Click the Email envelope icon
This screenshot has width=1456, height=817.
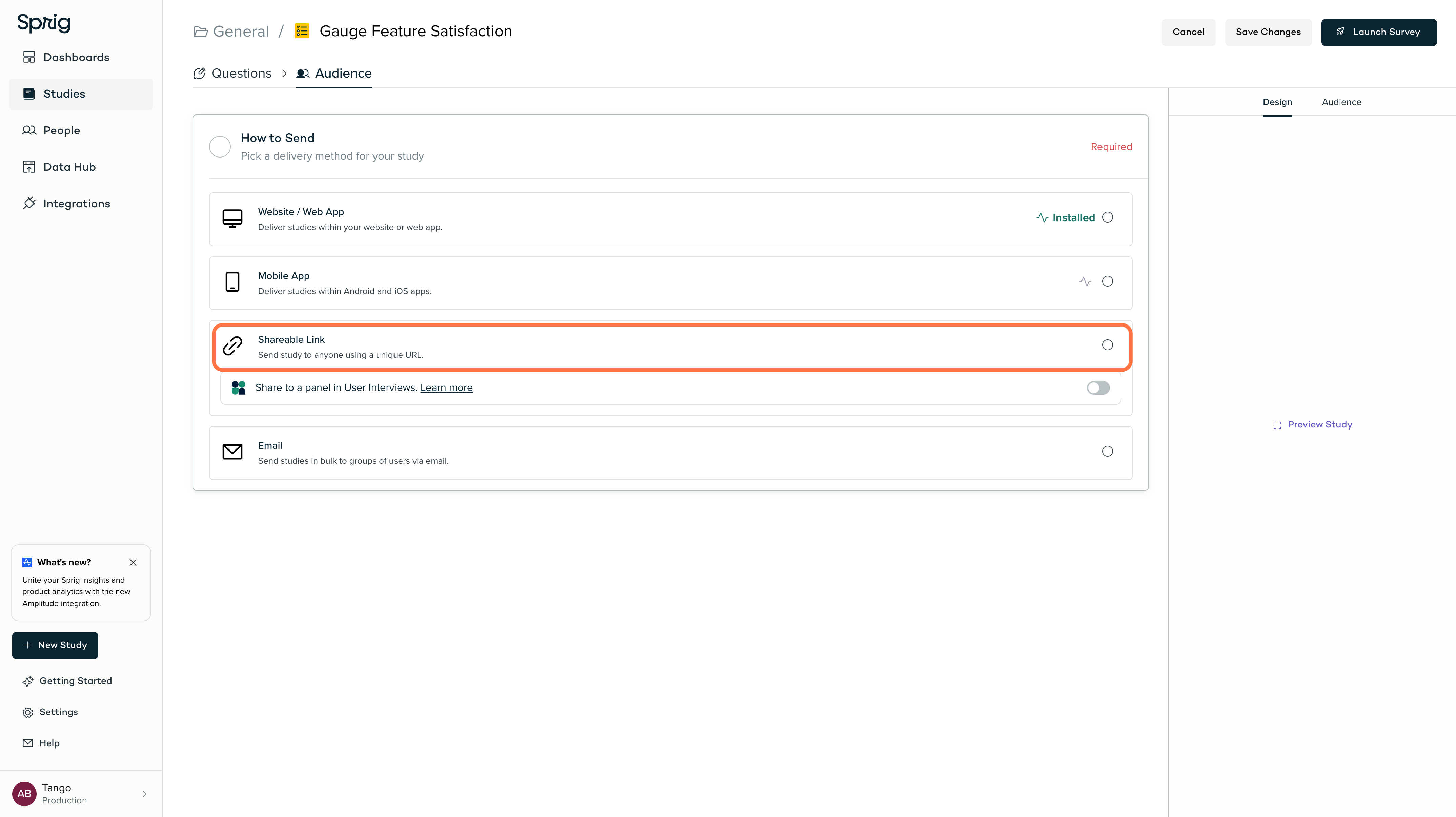point(232,452)
